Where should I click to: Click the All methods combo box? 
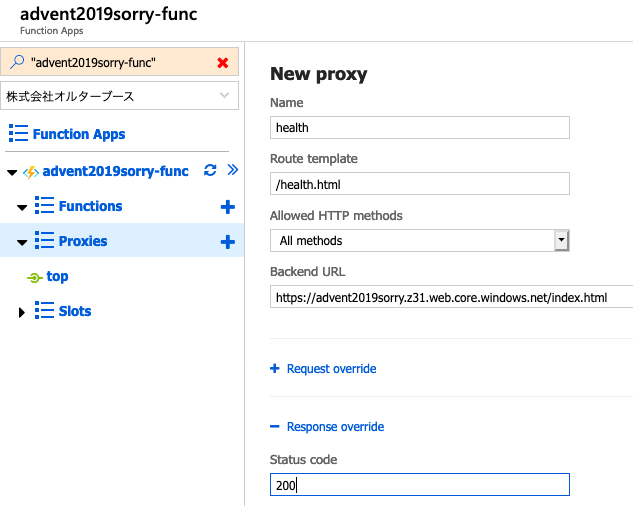[x=420, y=241]
